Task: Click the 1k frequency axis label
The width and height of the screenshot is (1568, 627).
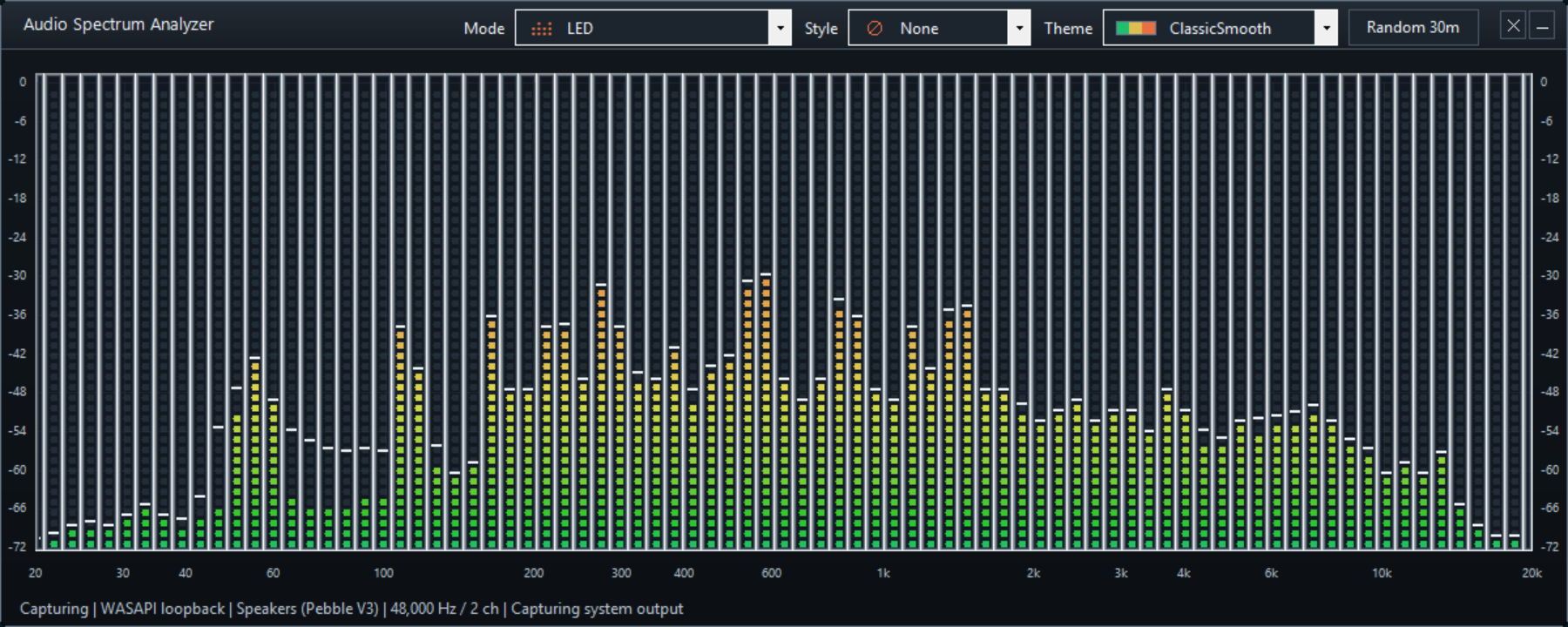Action: [x=883, y=573]
